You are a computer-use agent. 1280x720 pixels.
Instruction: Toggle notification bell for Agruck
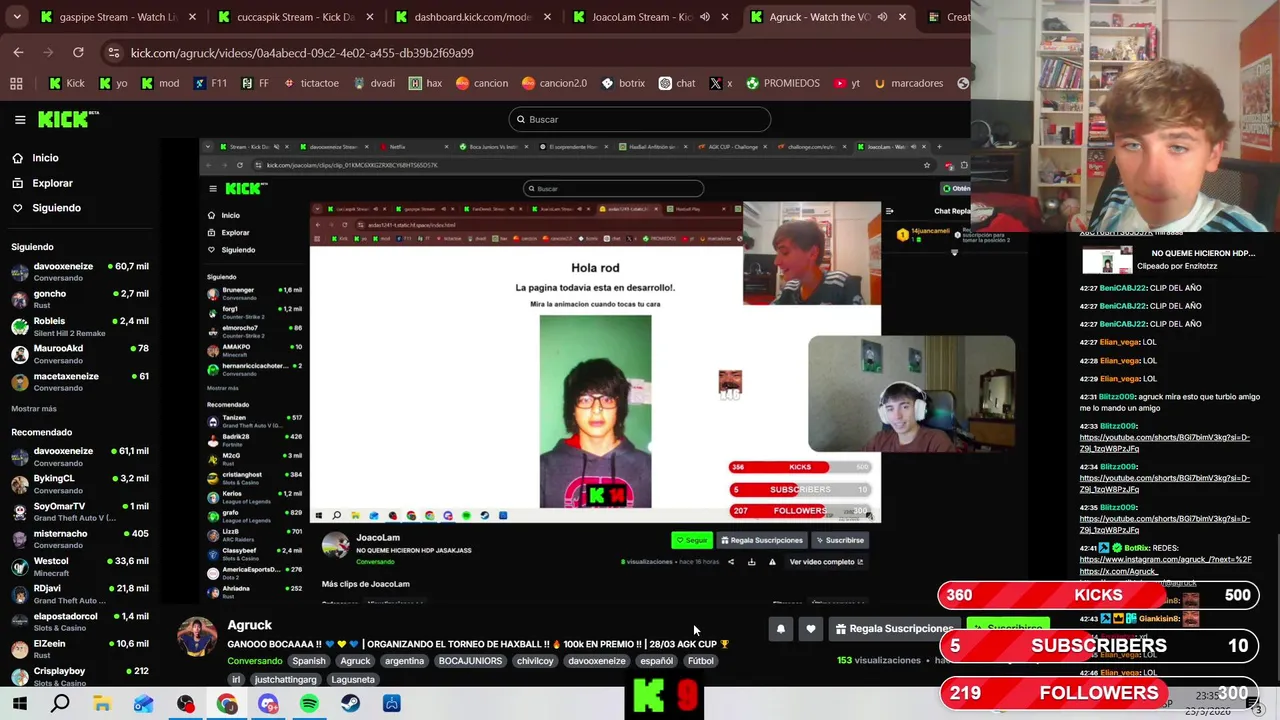tap(781, 629)
